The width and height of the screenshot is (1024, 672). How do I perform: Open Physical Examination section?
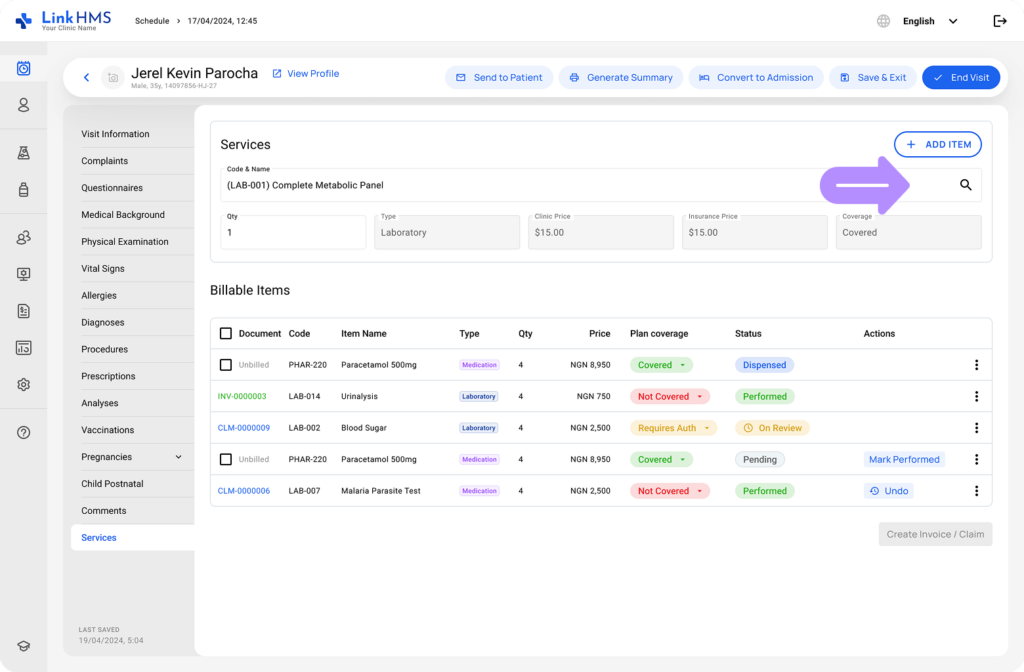(131, 242)
